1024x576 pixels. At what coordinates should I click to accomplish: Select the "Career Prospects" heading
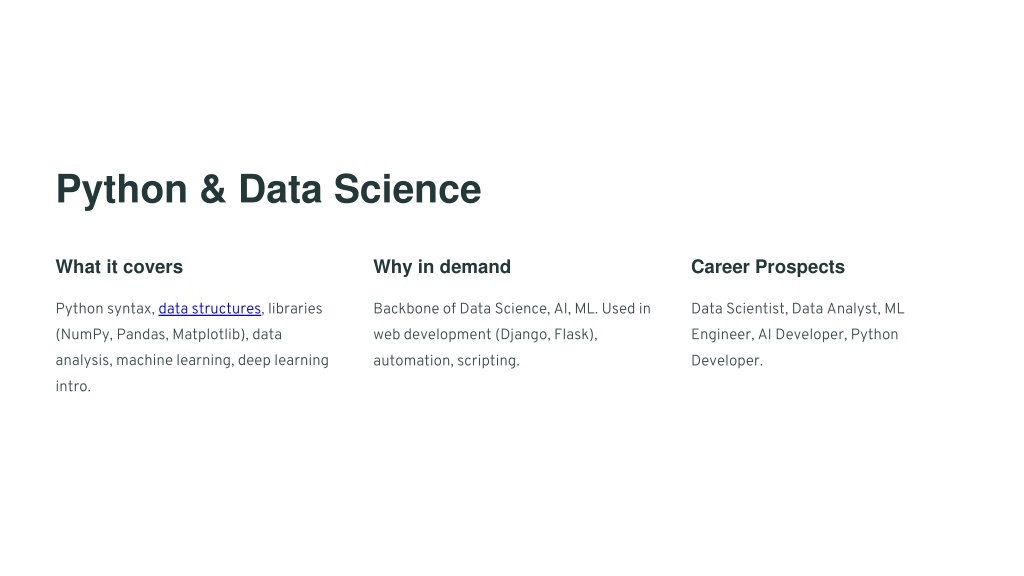[x=768, y=266]
